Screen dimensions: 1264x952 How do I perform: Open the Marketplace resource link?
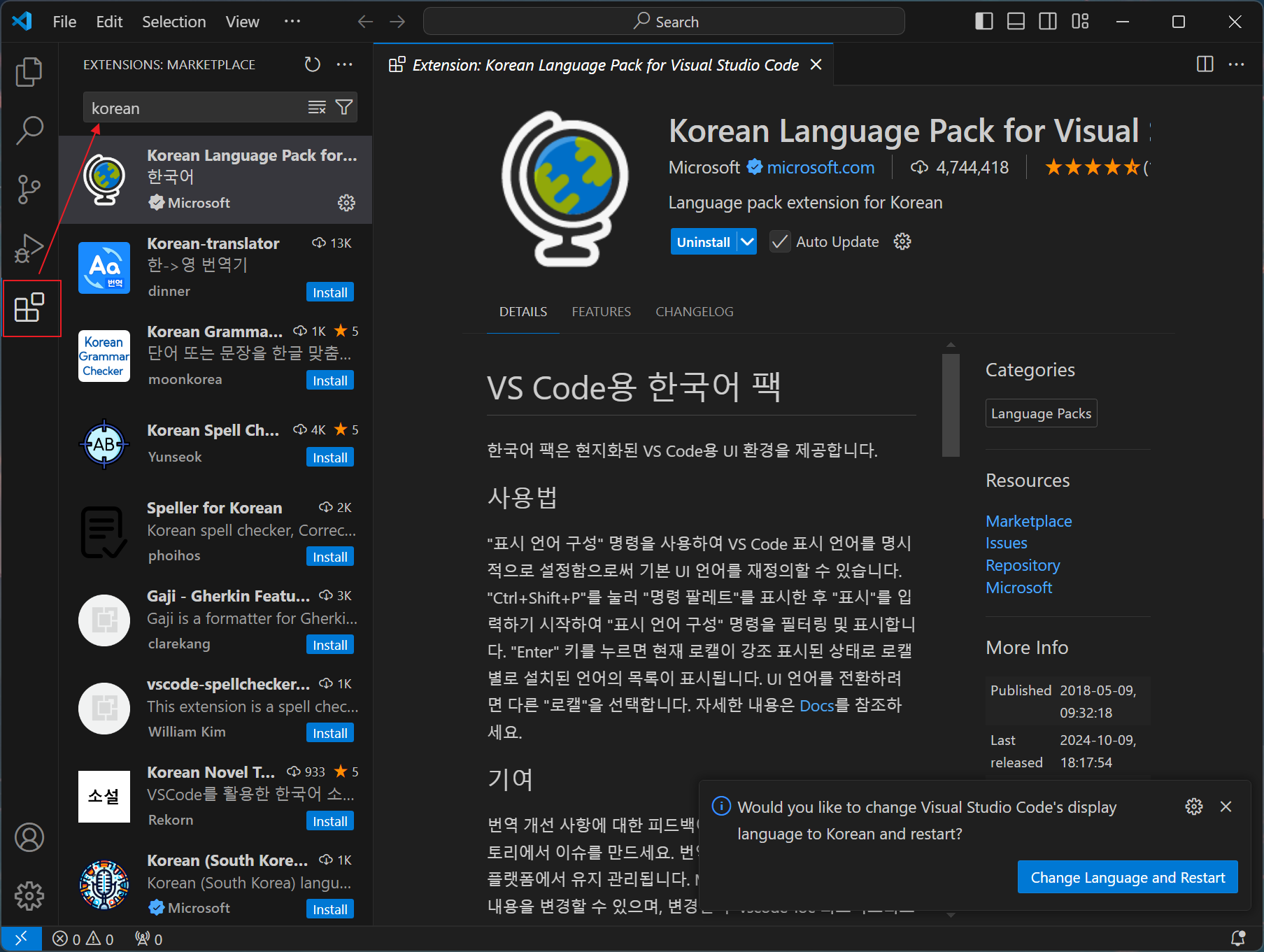click(1028, 521)
